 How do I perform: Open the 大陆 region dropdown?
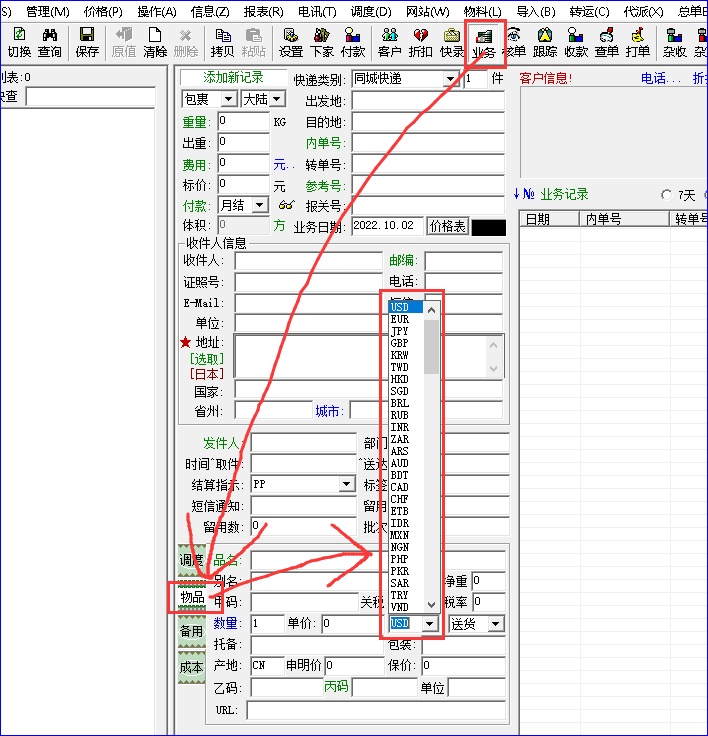277,99
